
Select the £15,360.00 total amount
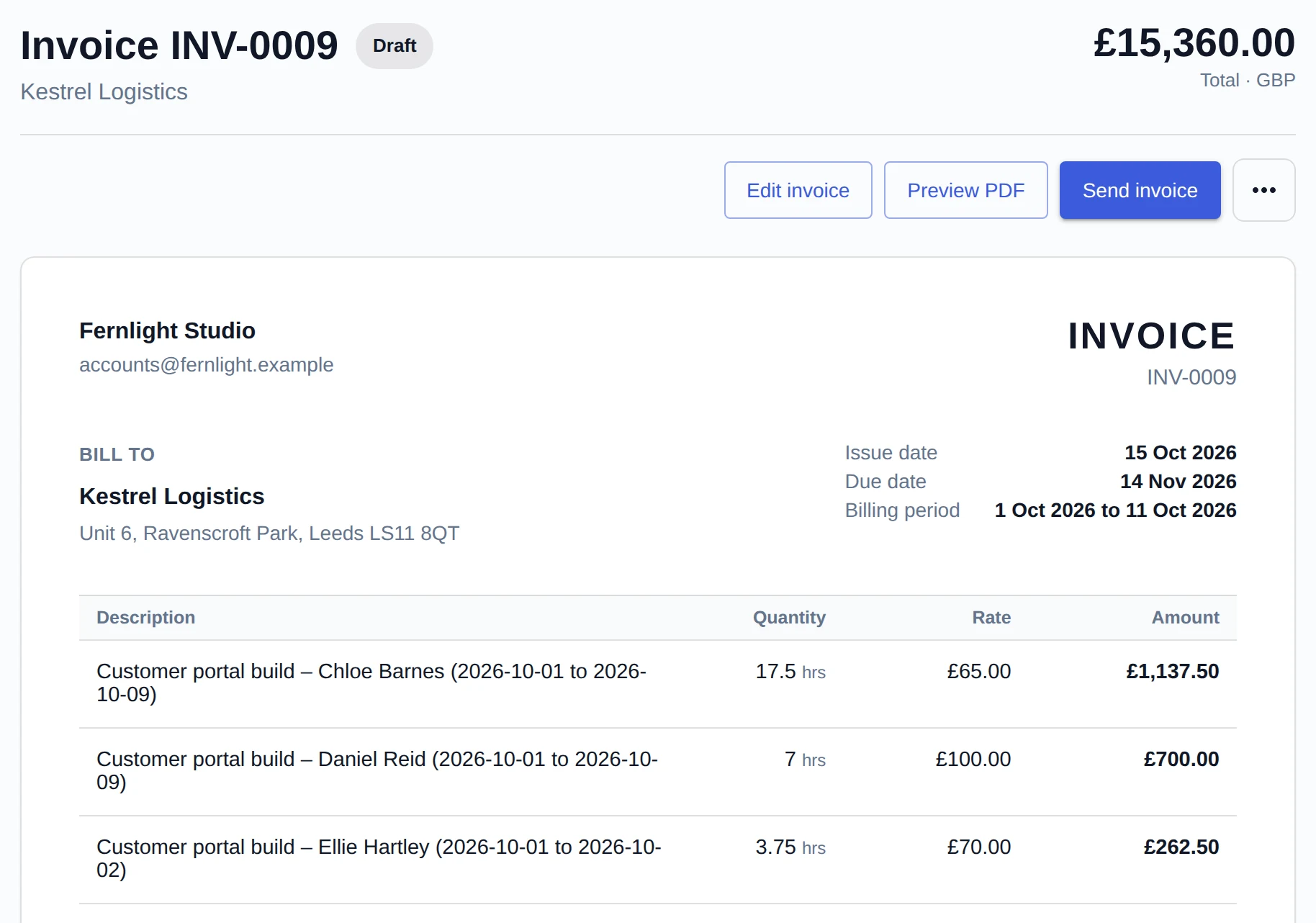point(1194,43)
